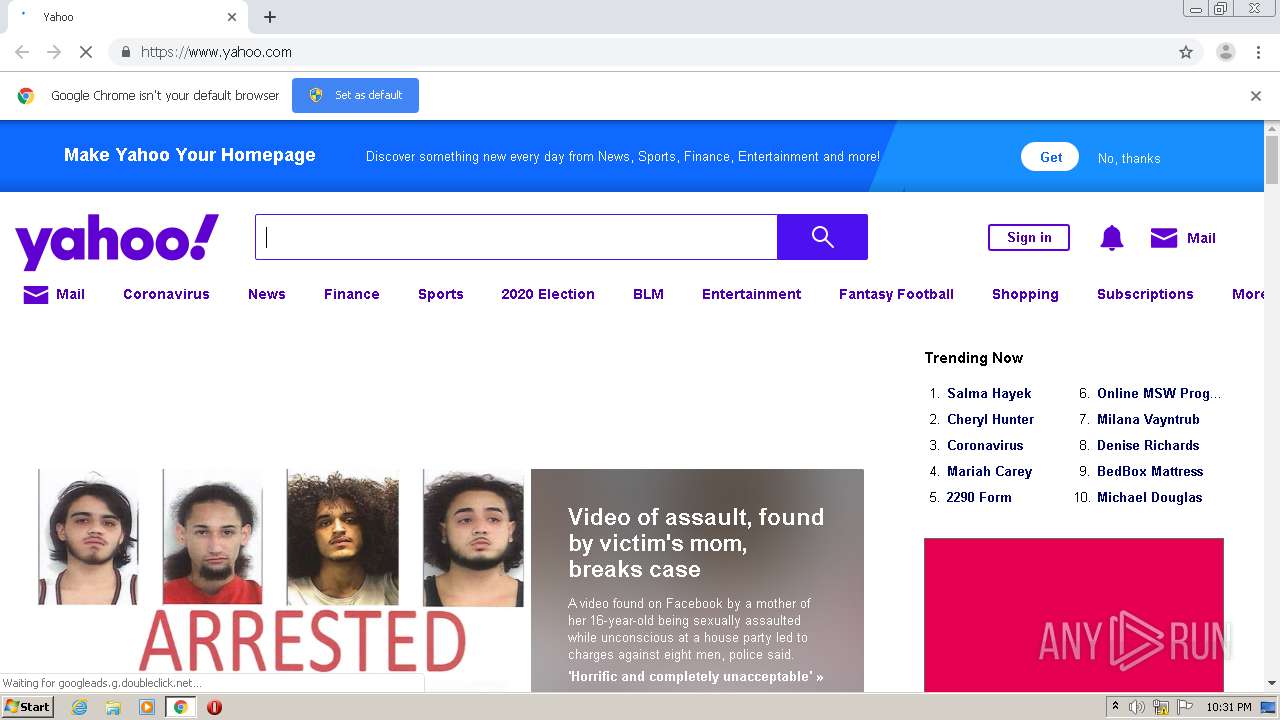Open trending topic Online MSW Prog
Viewport: 1280px width, 720px height.
[1159, 393]
